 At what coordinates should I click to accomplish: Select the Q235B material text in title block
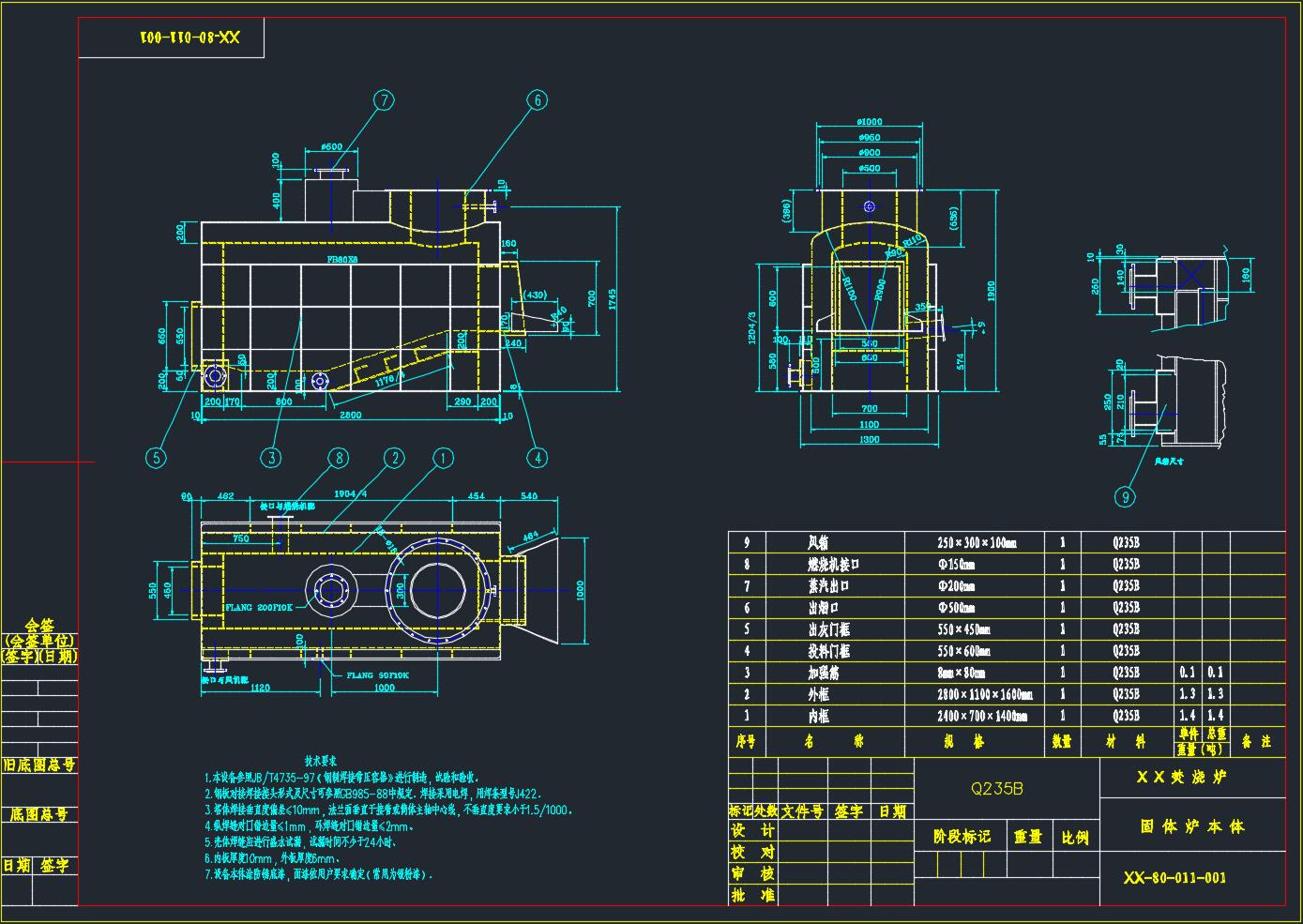tap(997, 789)
